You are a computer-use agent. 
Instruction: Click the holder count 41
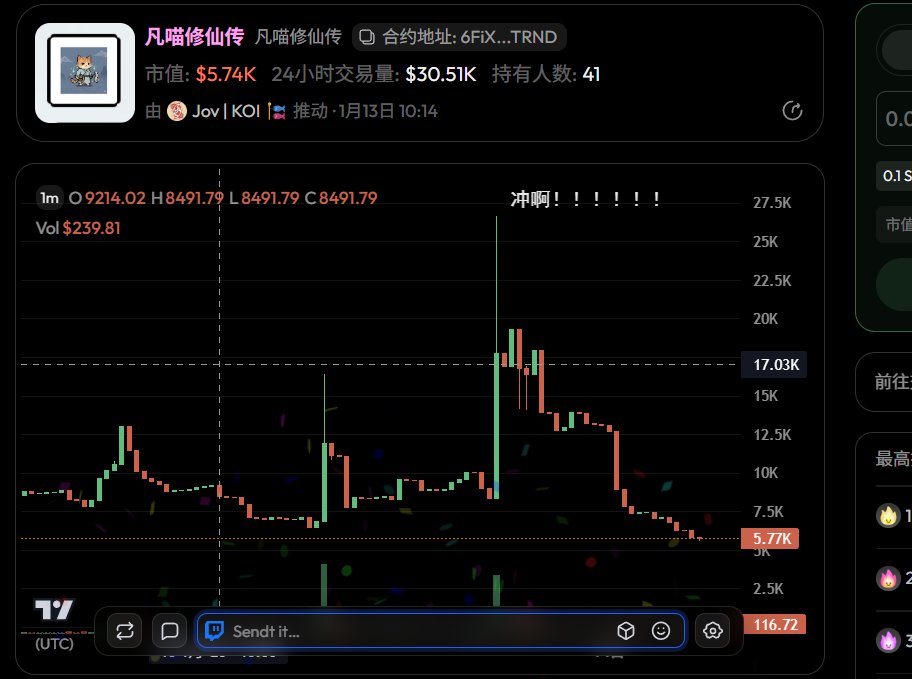591,74
